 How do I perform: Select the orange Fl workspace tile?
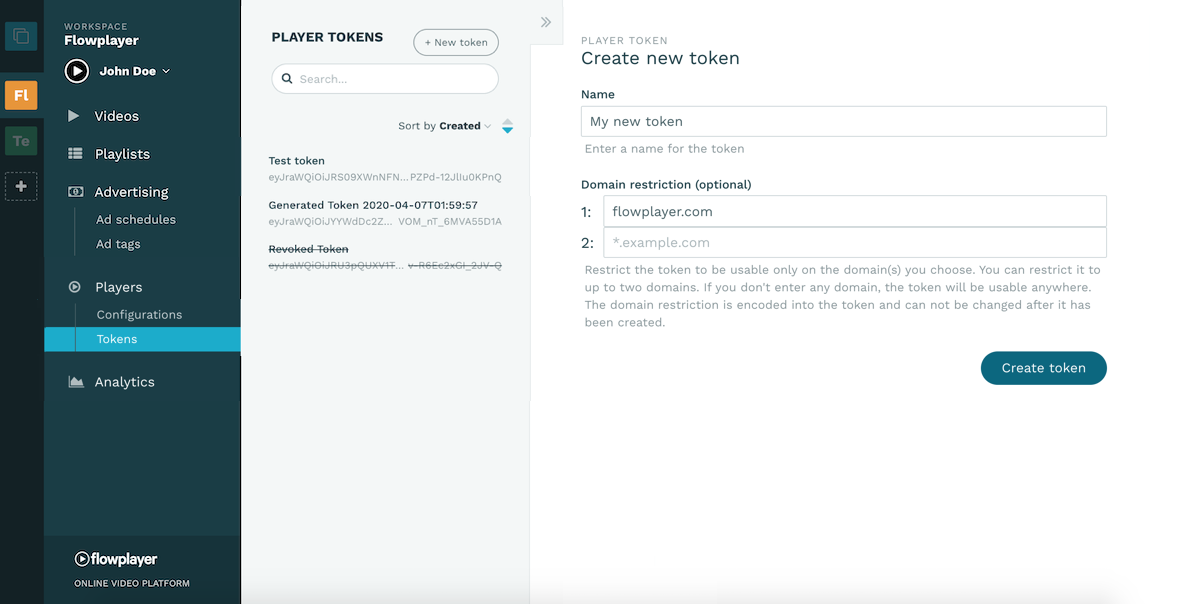pyautogui.click(x=21, y=96)
